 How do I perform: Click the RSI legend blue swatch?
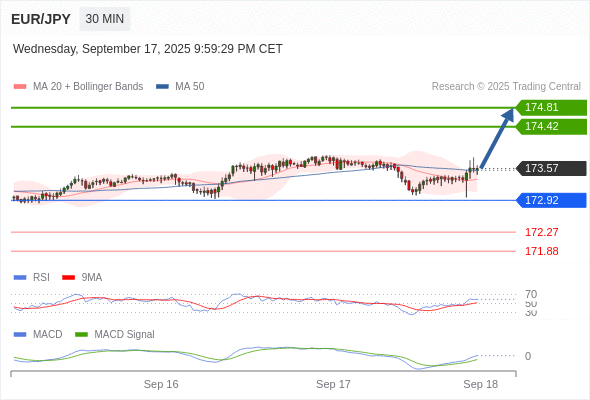20,278
